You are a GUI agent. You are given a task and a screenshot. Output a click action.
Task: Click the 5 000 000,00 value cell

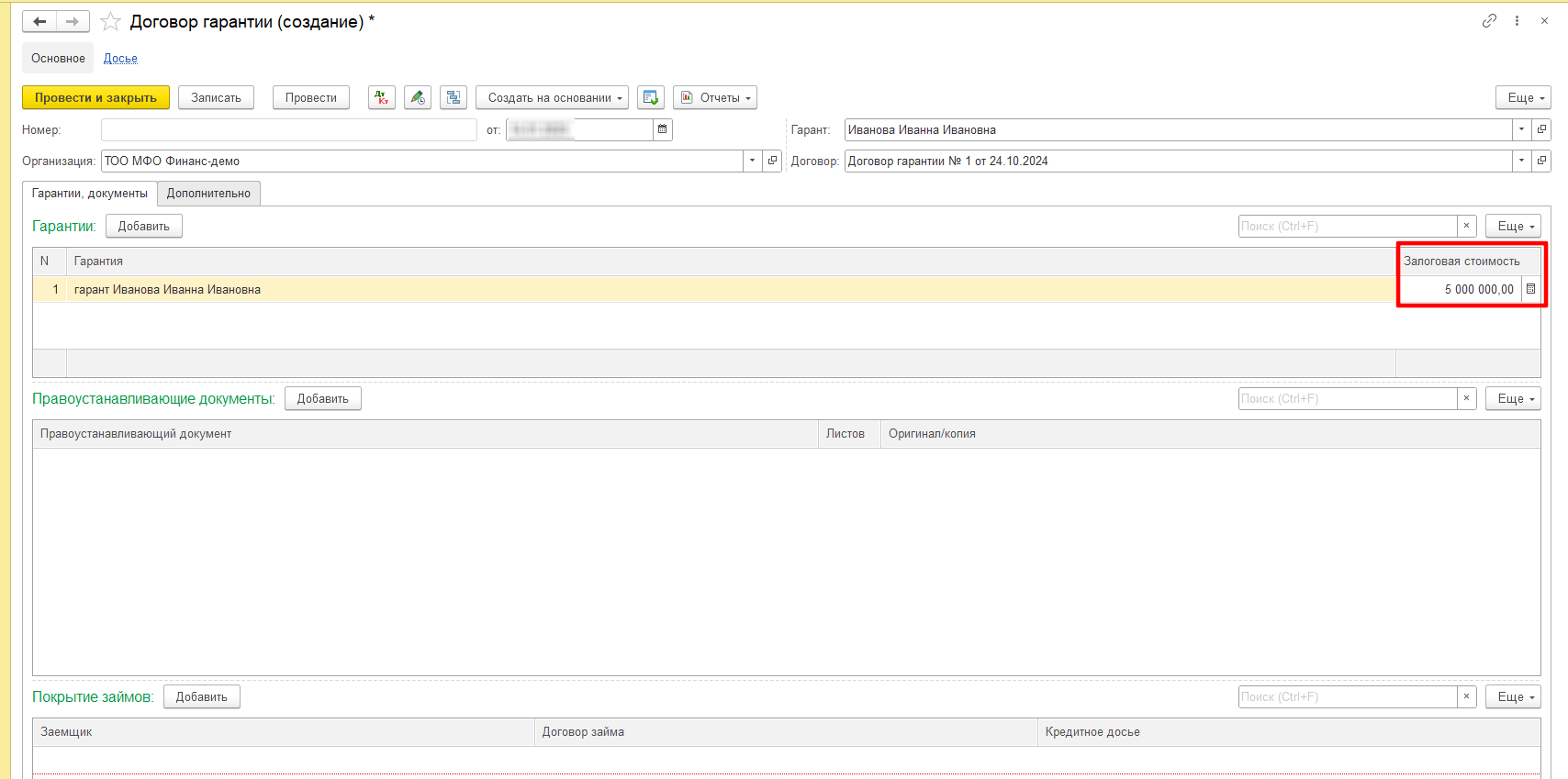[x=1460, y=289]
